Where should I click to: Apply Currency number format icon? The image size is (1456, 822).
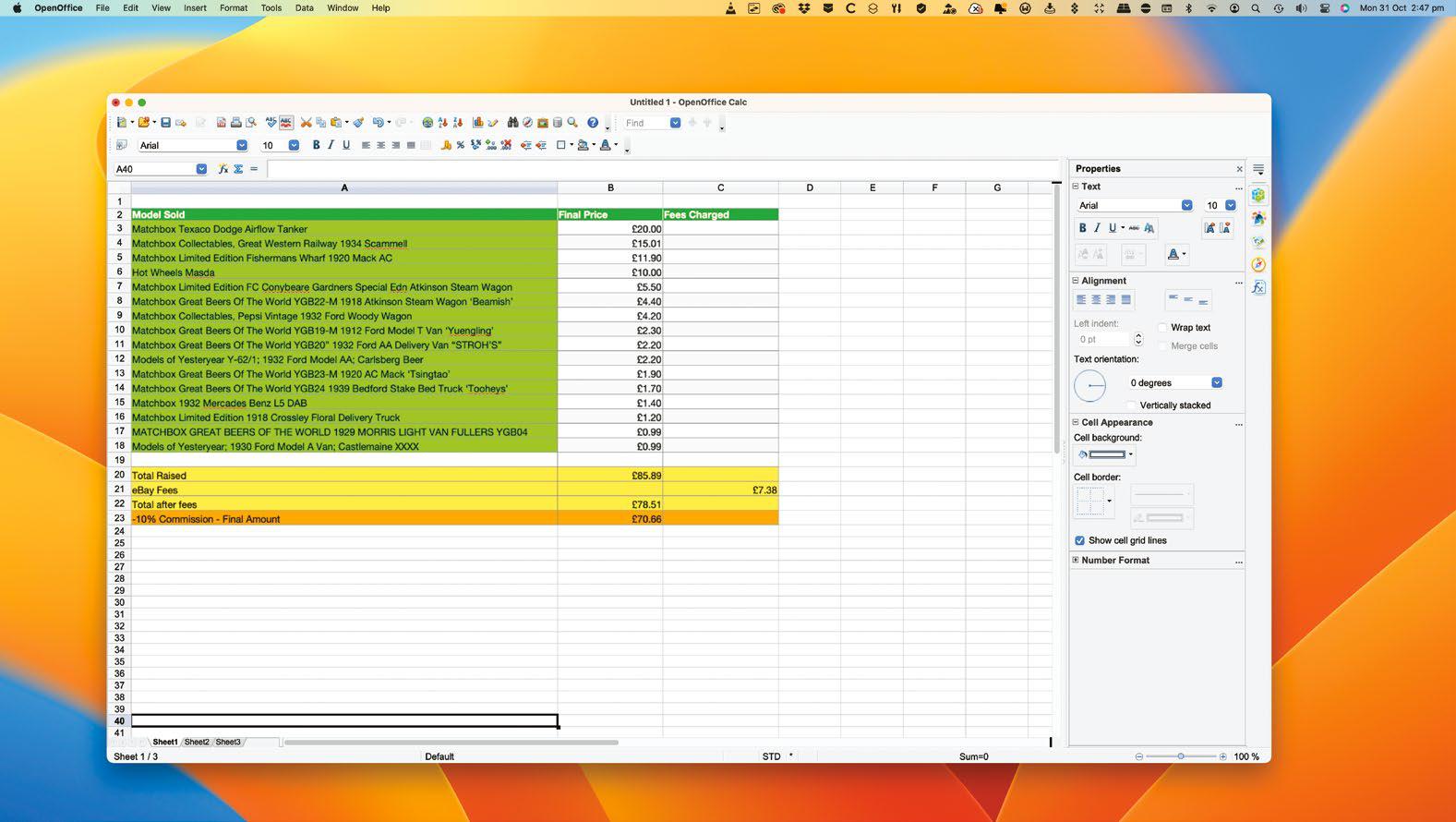coord(446,145)
